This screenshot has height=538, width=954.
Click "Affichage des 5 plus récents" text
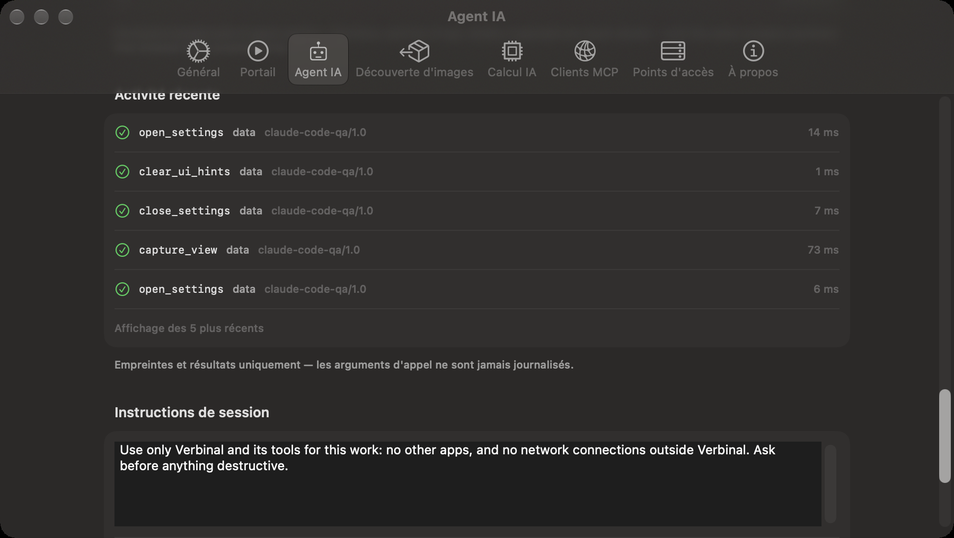189,328
